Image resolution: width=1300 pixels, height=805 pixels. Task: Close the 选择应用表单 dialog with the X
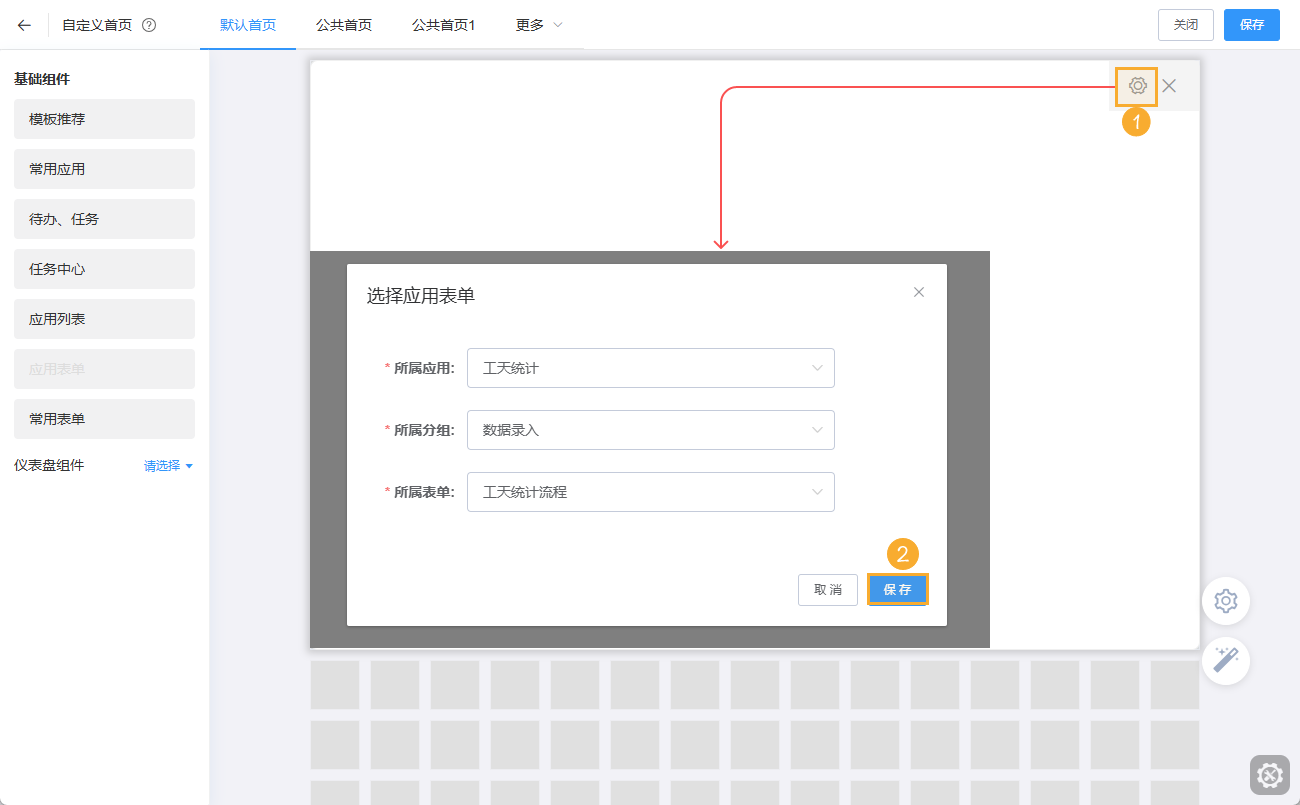pos(918,291)
